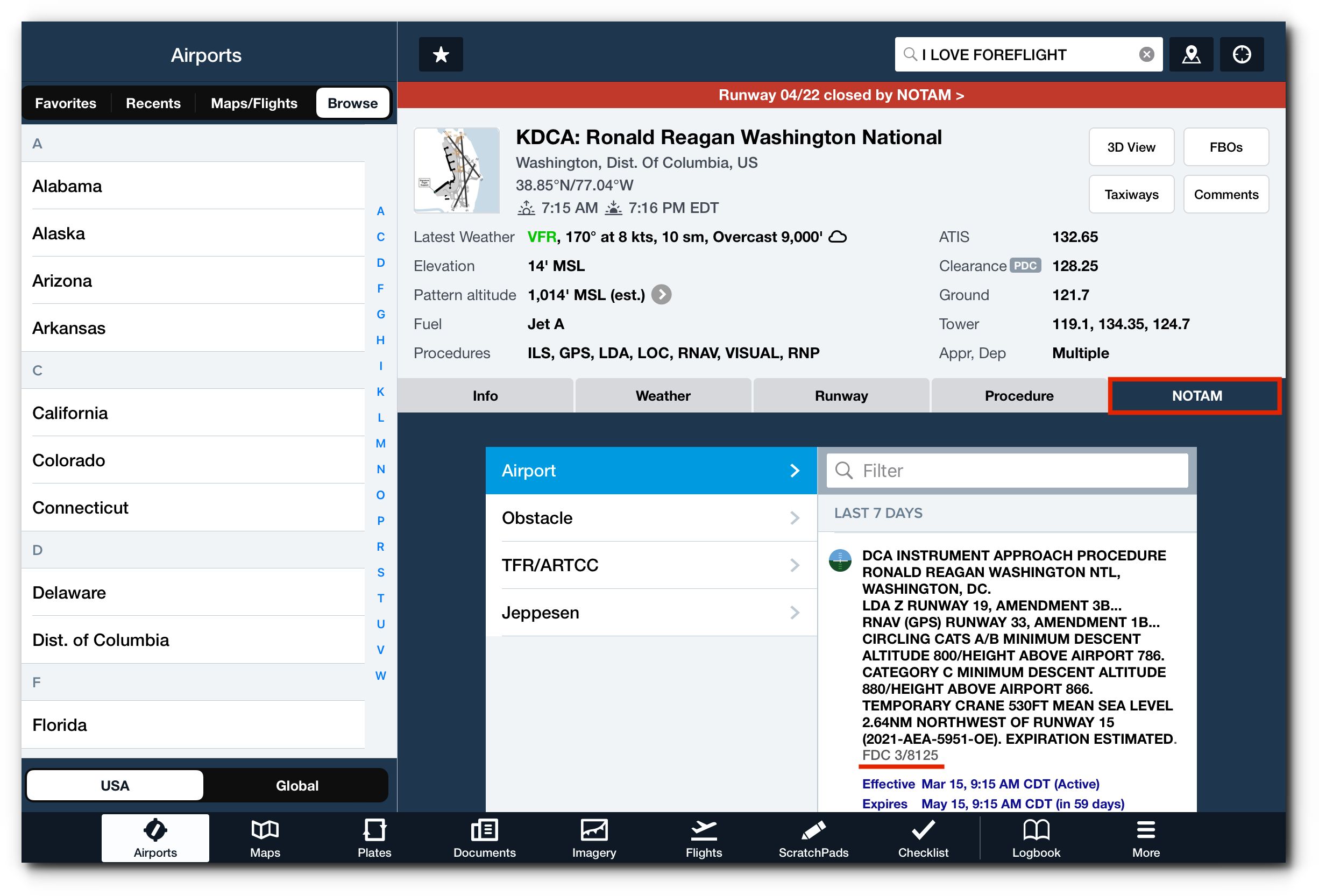Select Colorado in state list
This screenshot has width=1319, height=896.
pos(193,460)
